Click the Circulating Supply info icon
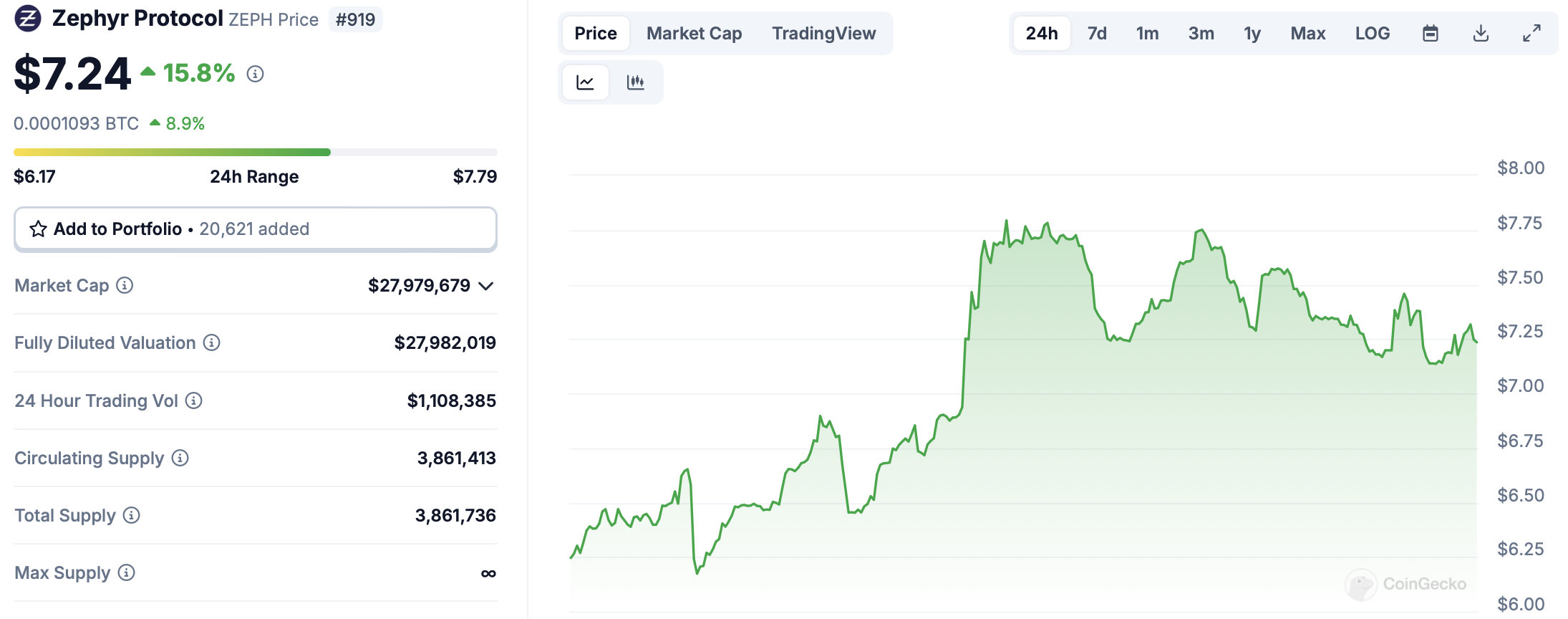This screenshot has height=619, width=1568. pyautogui.click(x=180, y=458)
